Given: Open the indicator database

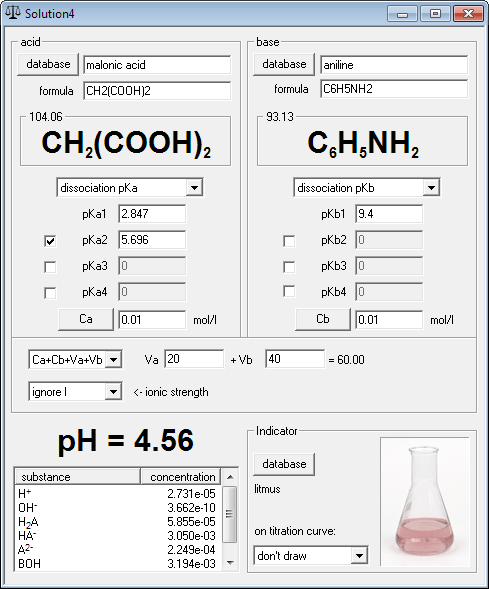Looking at the screenshot, I should coord(284,464).
